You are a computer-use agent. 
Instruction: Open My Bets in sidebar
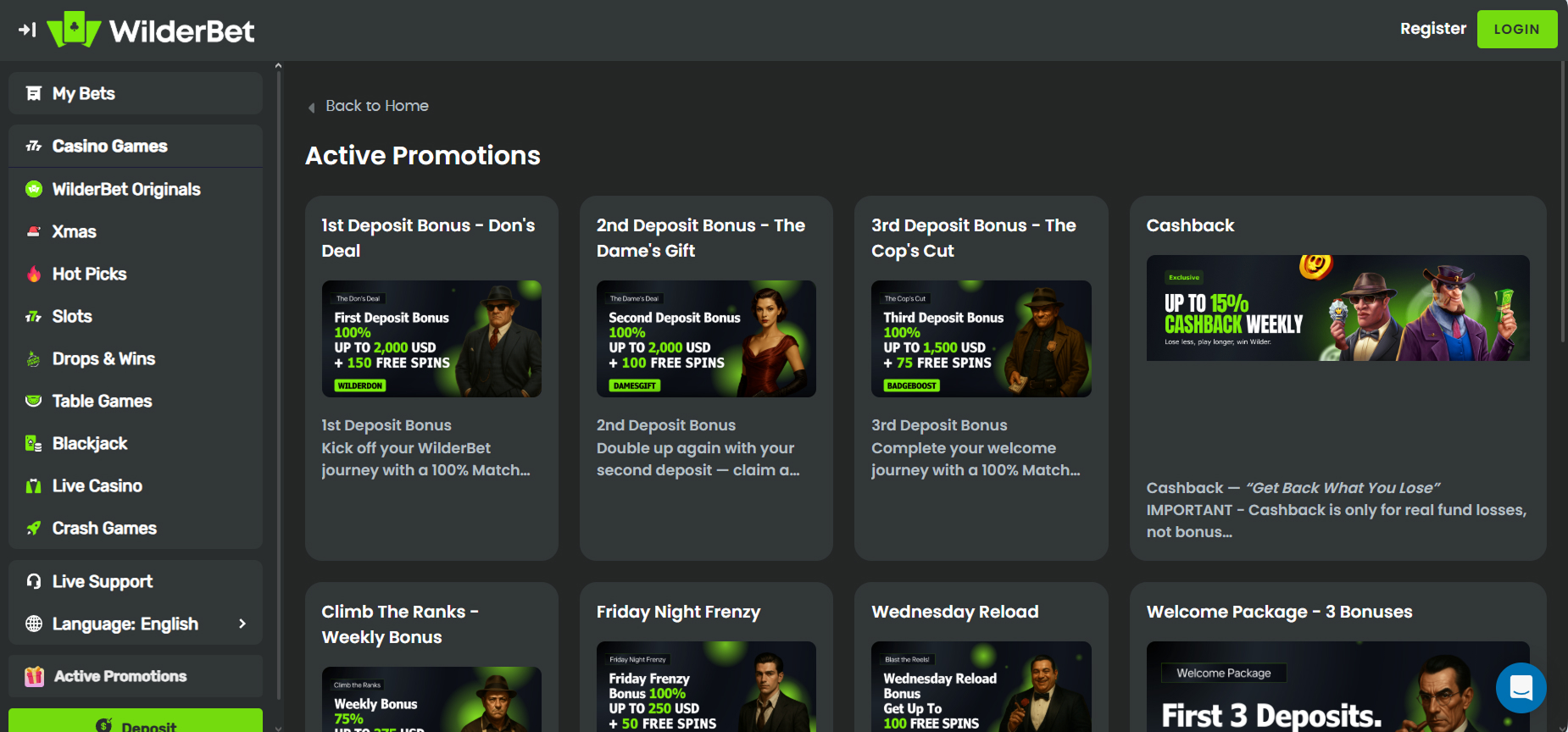(x=84, y=93)
